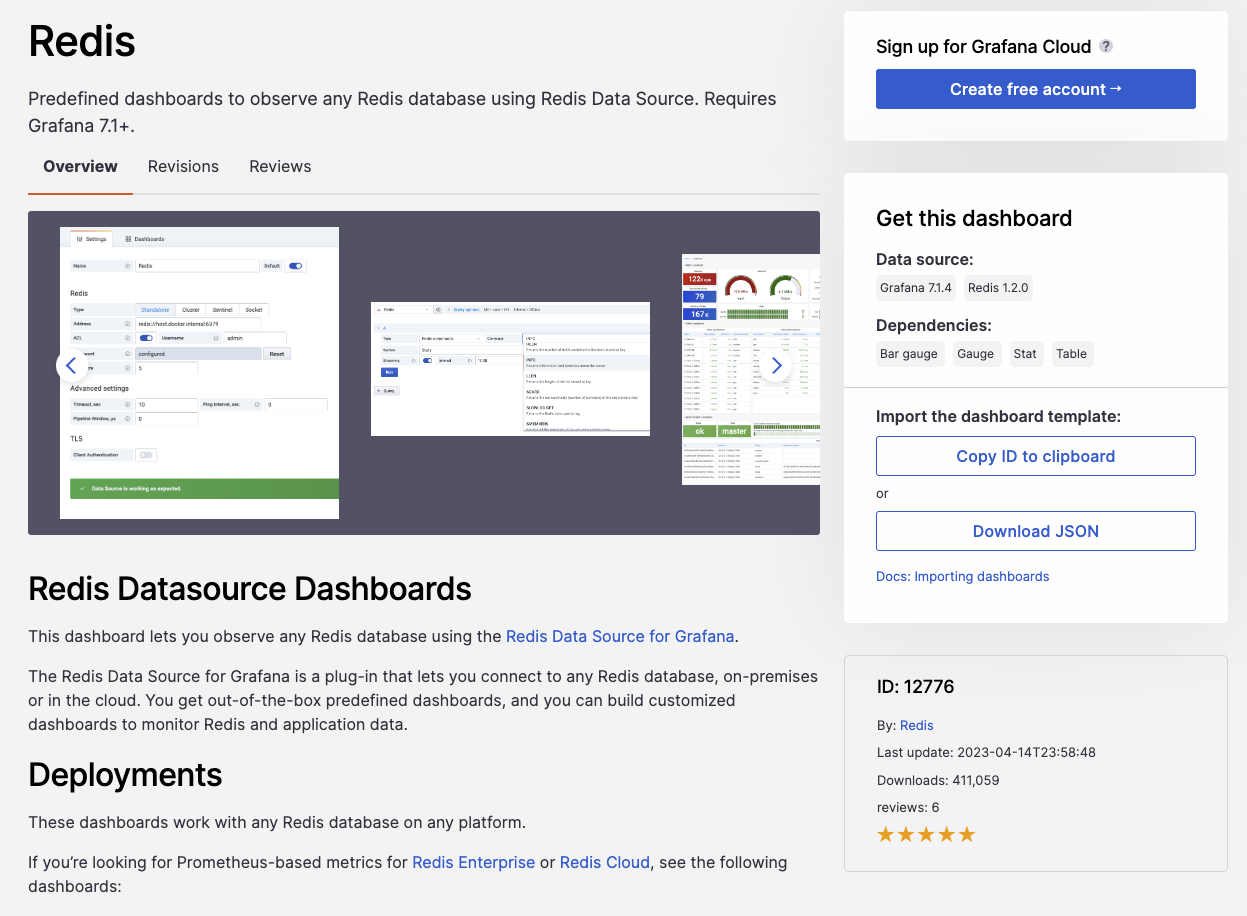This screenshot has width=1247, height=916.
Task: Open the Redis dashboard screenshot thumbnail
Action: (751, 369)
